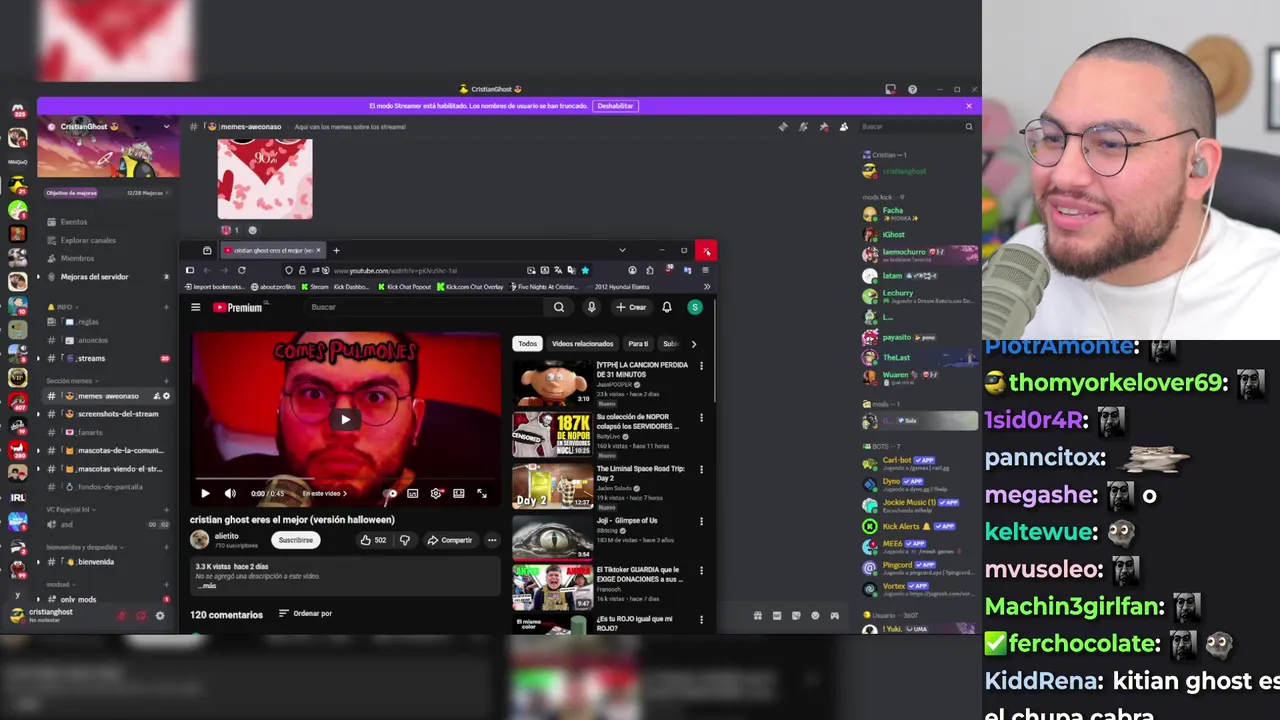Expand the video description with '...más'
Screen dimensions: 1280x720
point(208,585)
